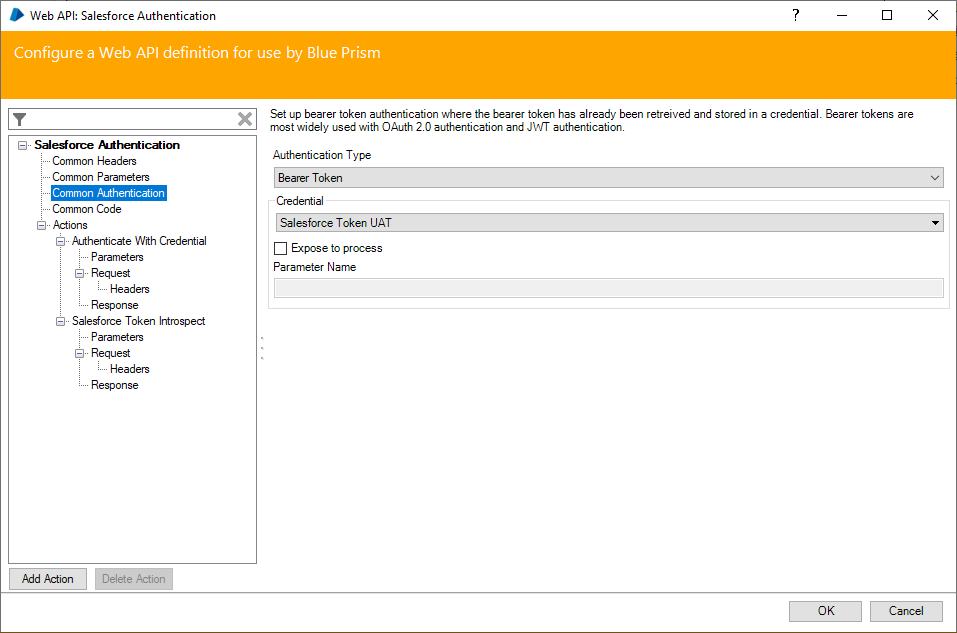
Task: Collapse the Salesforce Authentication root node
Action: coord(23,145)
